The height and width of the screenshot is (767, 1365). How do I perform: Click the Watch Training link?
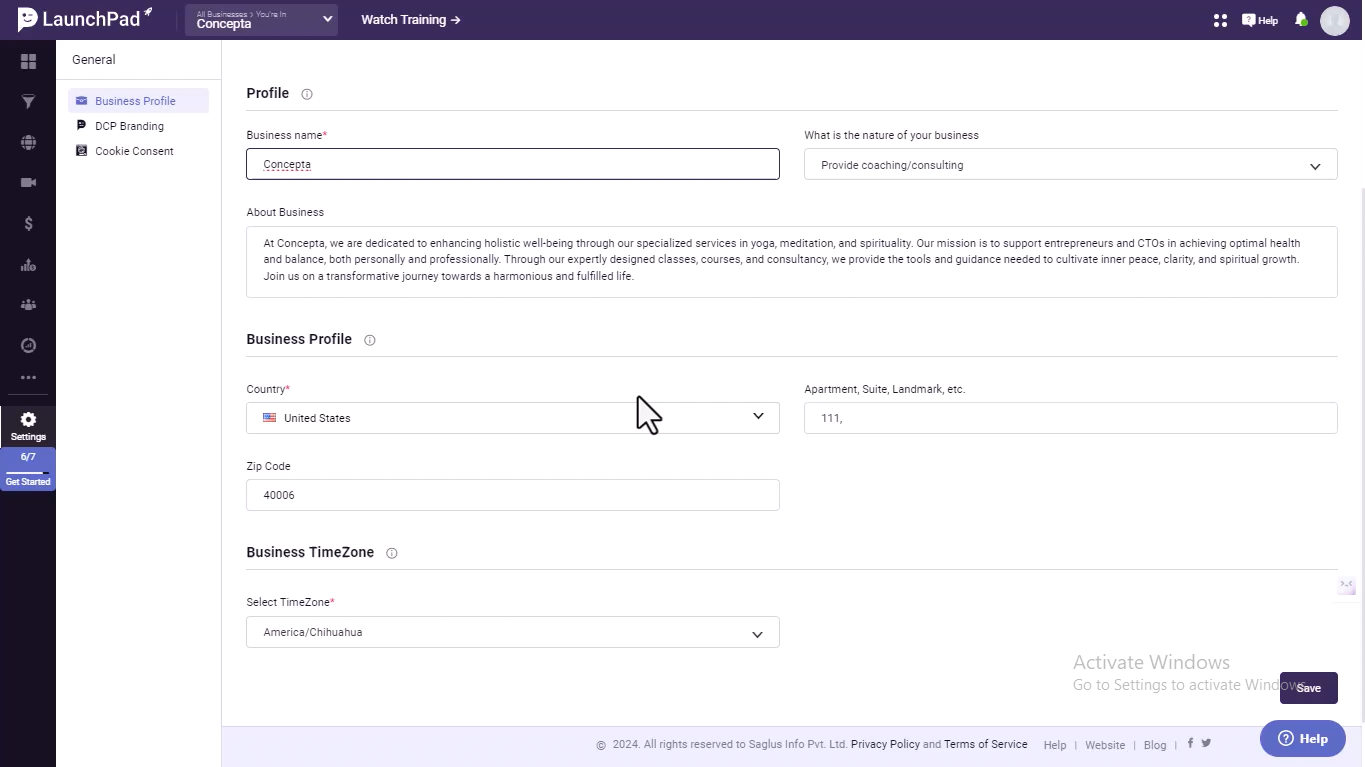coord(411,20)
